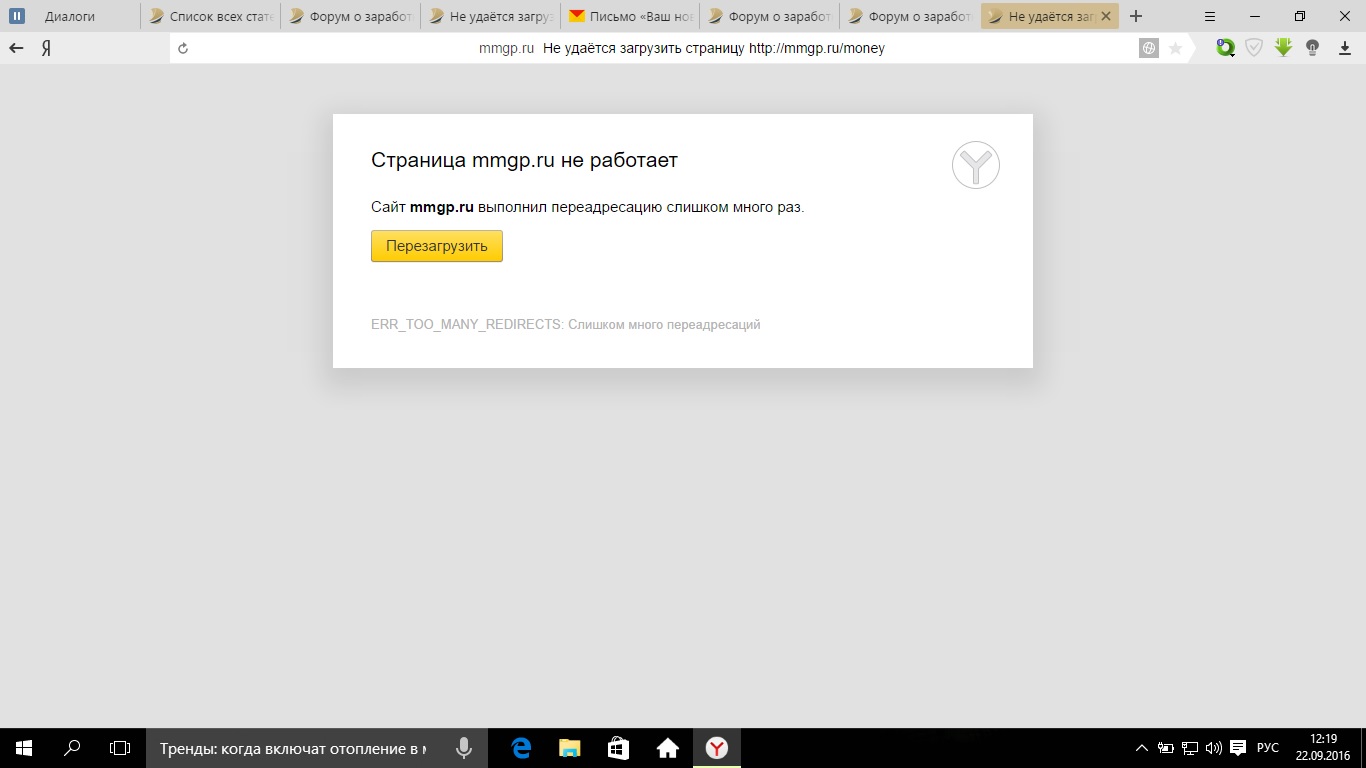Open the Windows Start menu
The height and width of the screenshot is (768, 1366).
pos(24,748)
